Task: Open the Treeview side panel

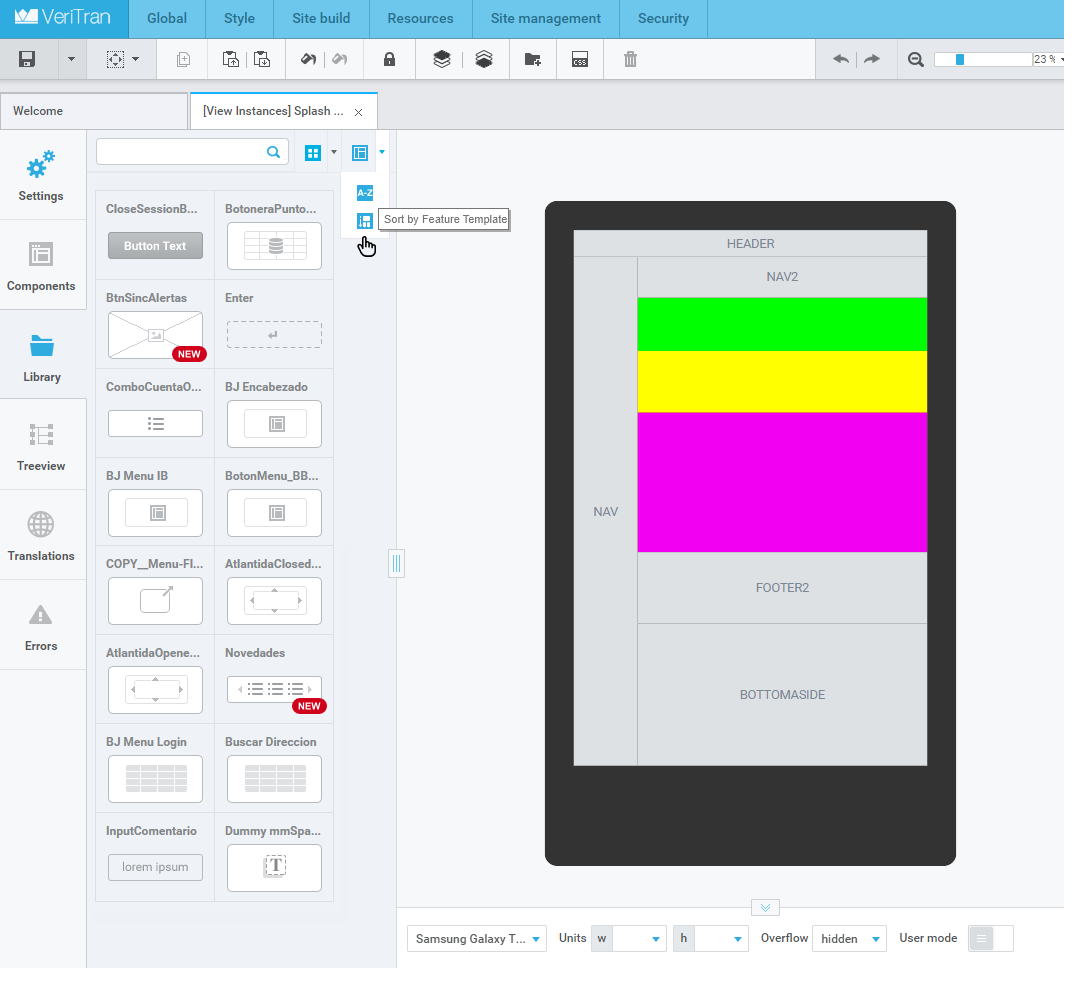Action: 42,446
